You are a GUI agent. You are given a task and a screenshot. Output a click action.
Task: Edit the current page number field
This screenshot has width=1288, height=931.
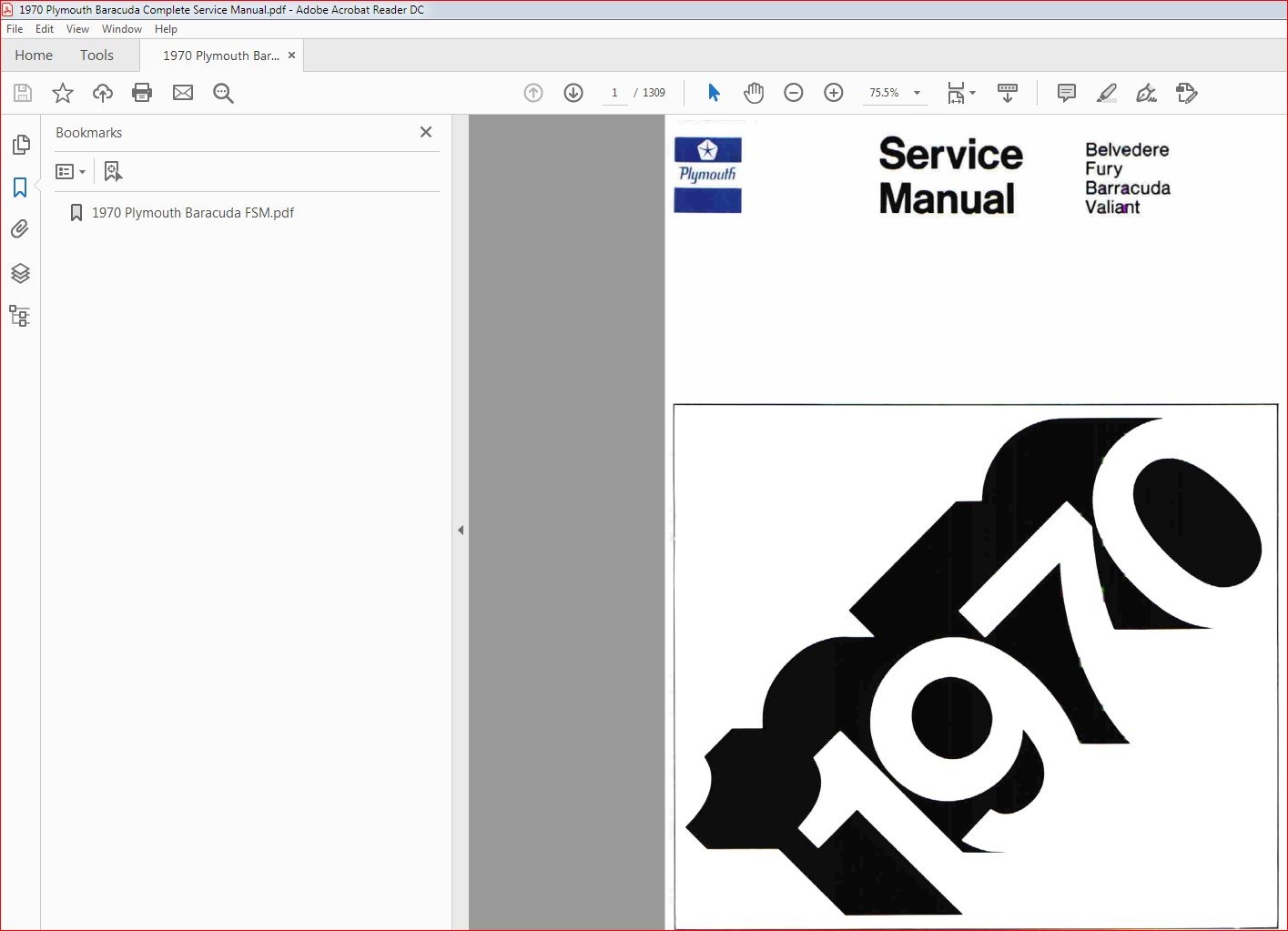coord(614,93)
